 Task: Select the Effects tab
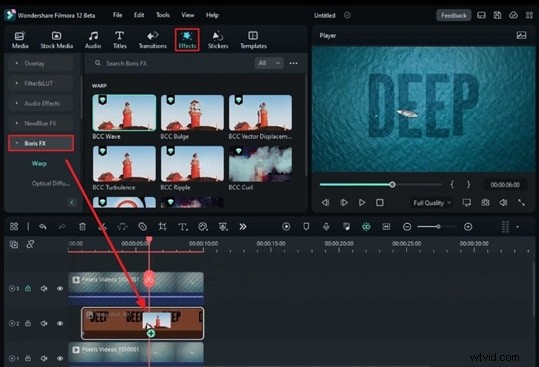[187, 40]
